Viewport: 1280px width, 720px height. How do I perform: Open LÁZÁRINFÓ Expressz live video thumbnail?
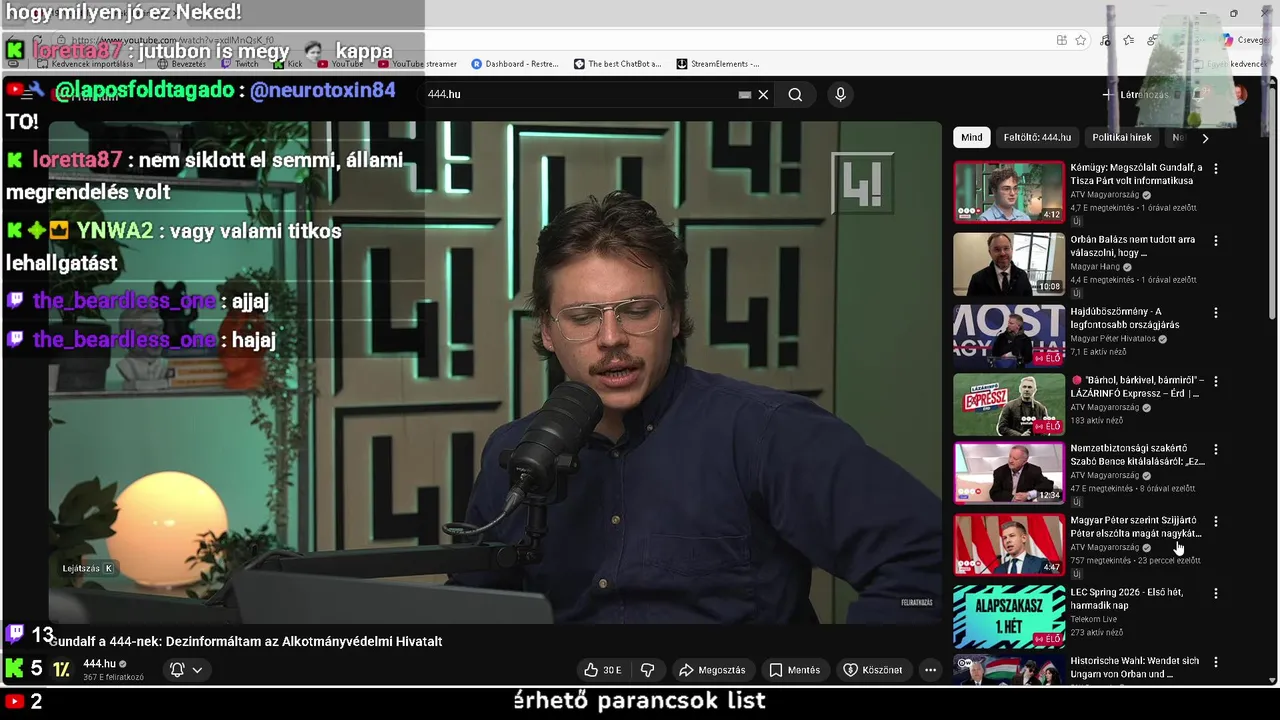tap(1009, 405)
